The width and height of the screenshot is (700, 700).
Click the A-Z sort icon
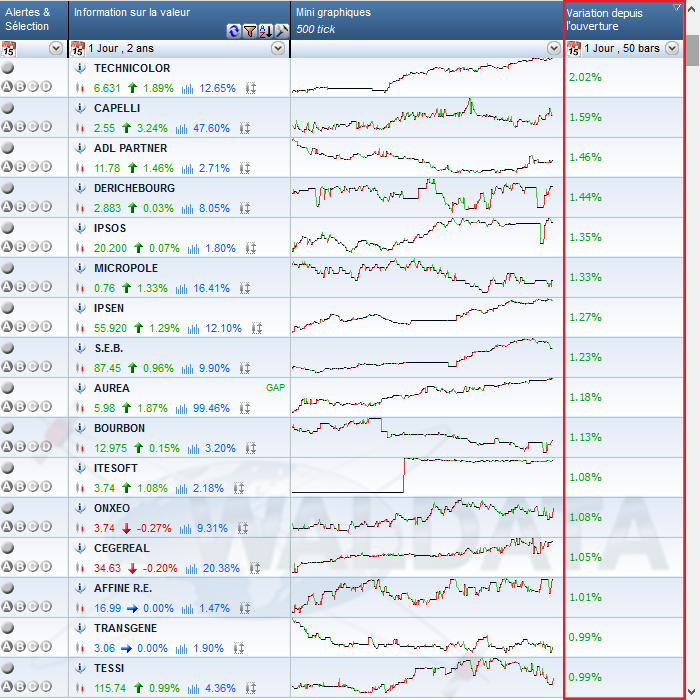(266, 31)
